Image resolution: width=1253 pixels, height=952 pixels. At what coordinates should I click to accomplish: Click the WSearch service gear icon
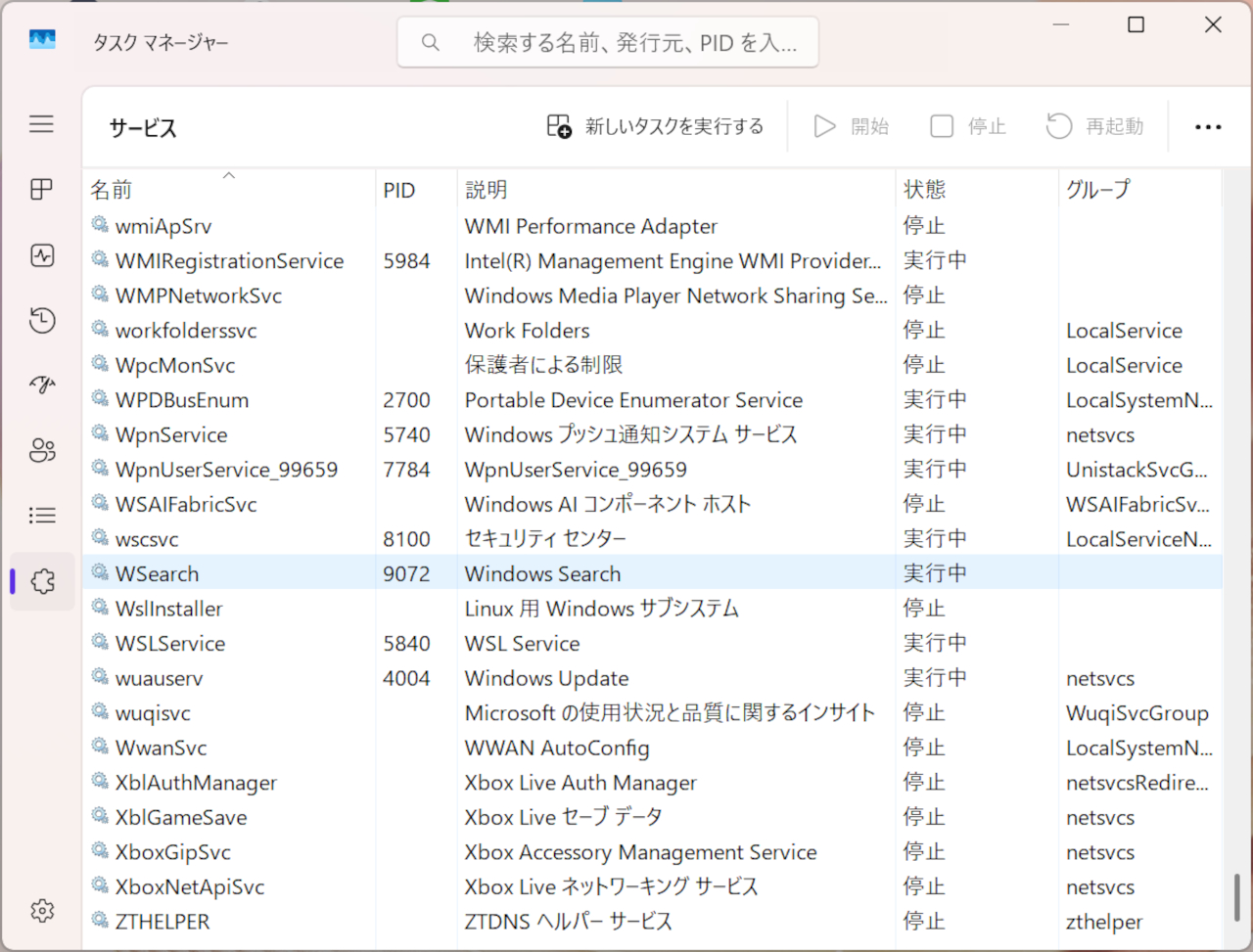tap(100, 572)
